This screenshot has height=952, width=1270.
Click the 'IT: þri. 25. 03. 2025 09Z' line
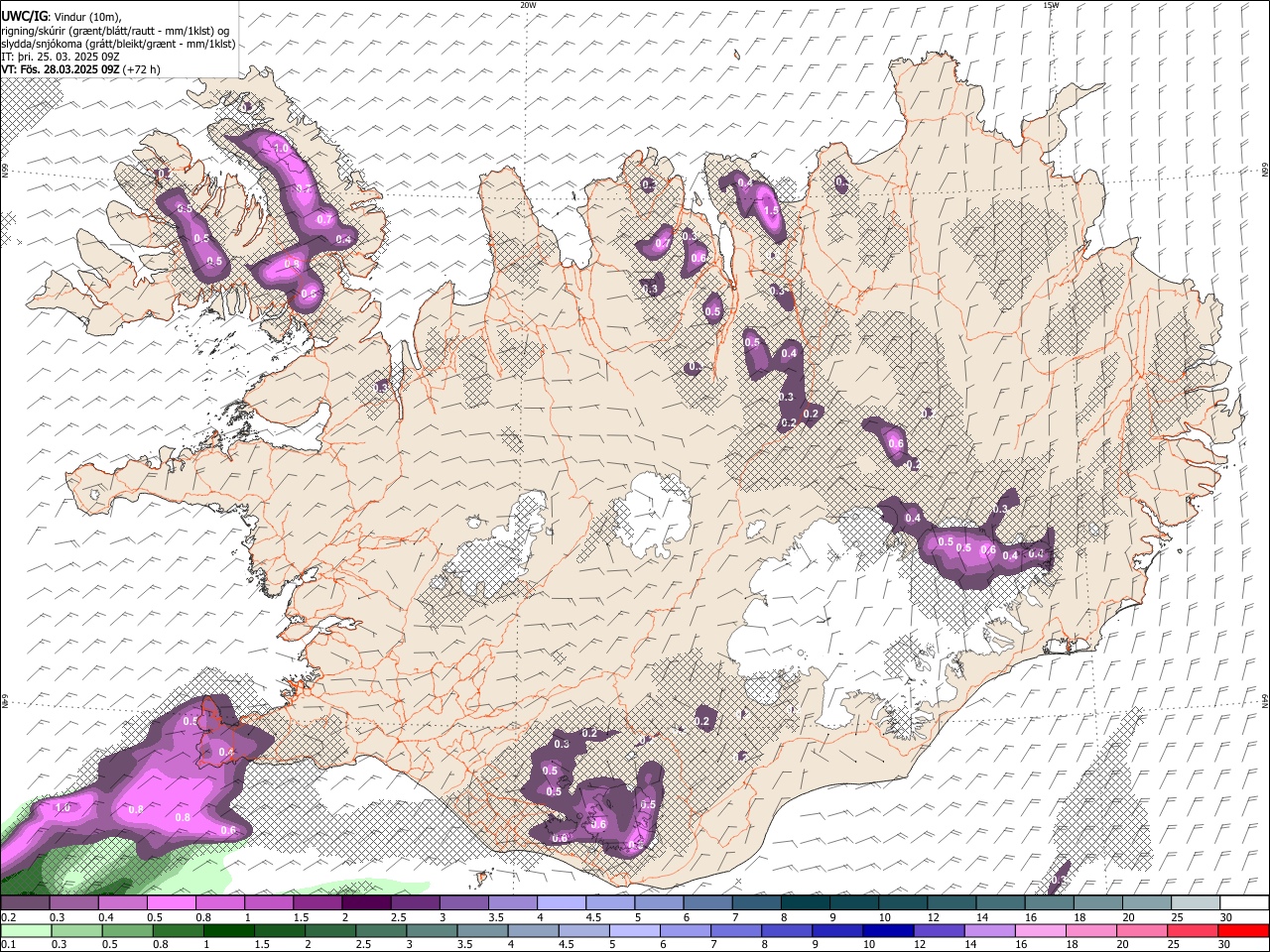coord(62,57)
